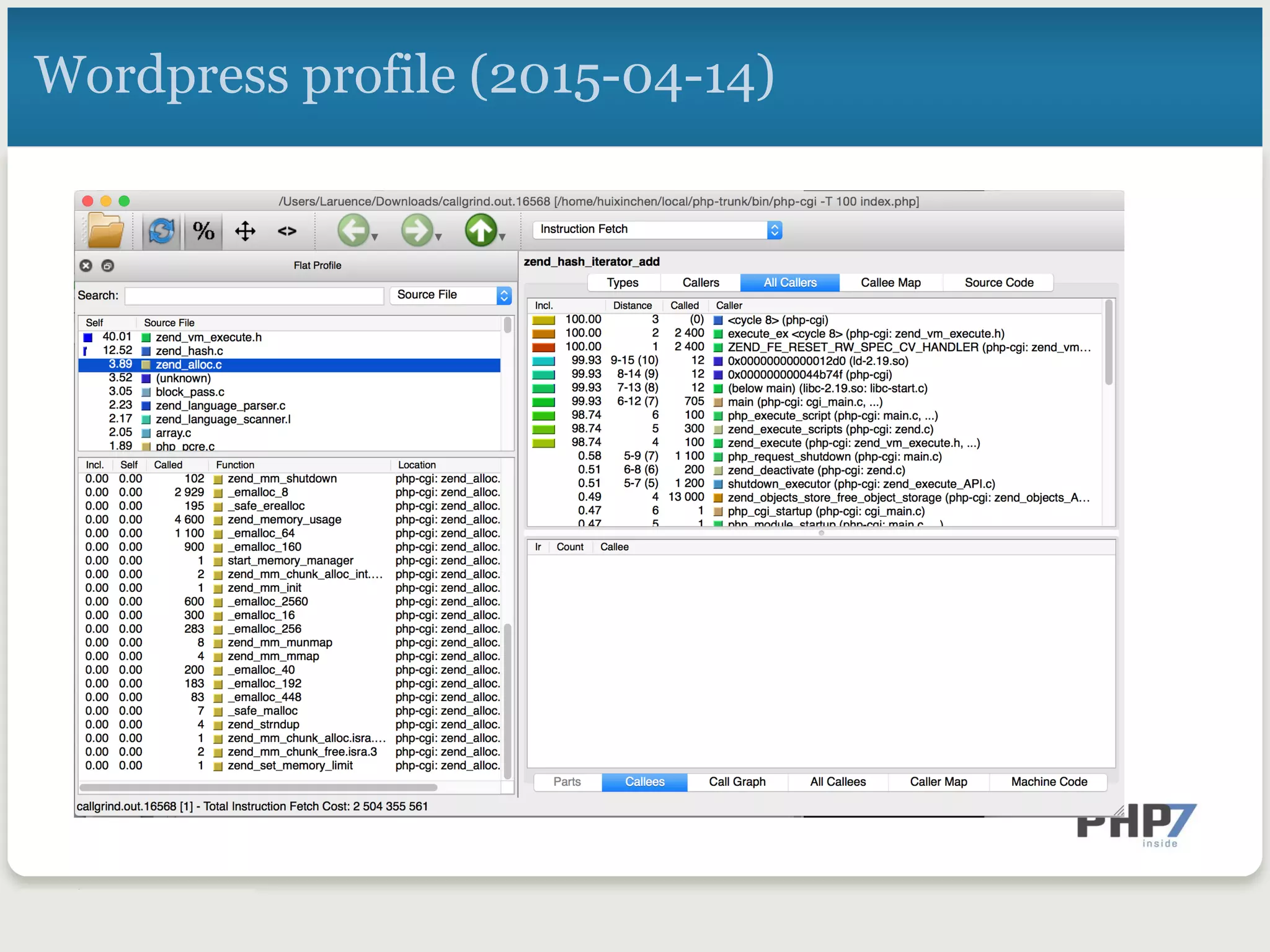Open forward history dropdown arrow

pos(438,237)
